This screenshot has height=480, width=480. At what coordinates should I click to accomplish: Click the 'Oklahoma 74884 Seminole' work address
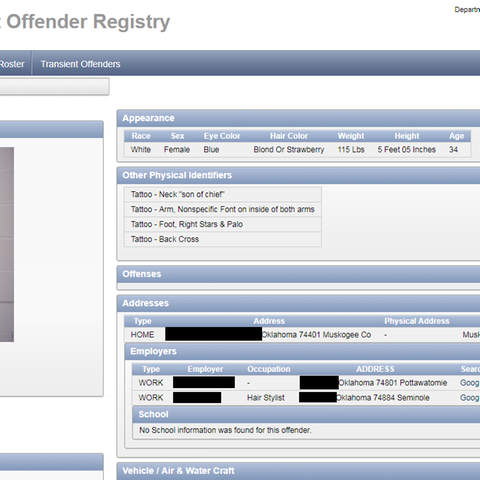click(383, 398)
